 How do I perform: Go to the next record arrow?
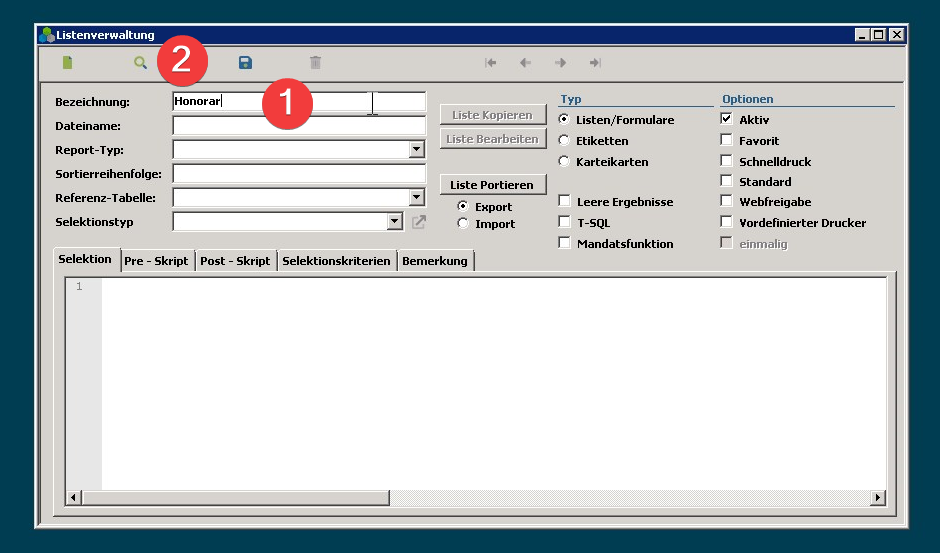[561, 62]
